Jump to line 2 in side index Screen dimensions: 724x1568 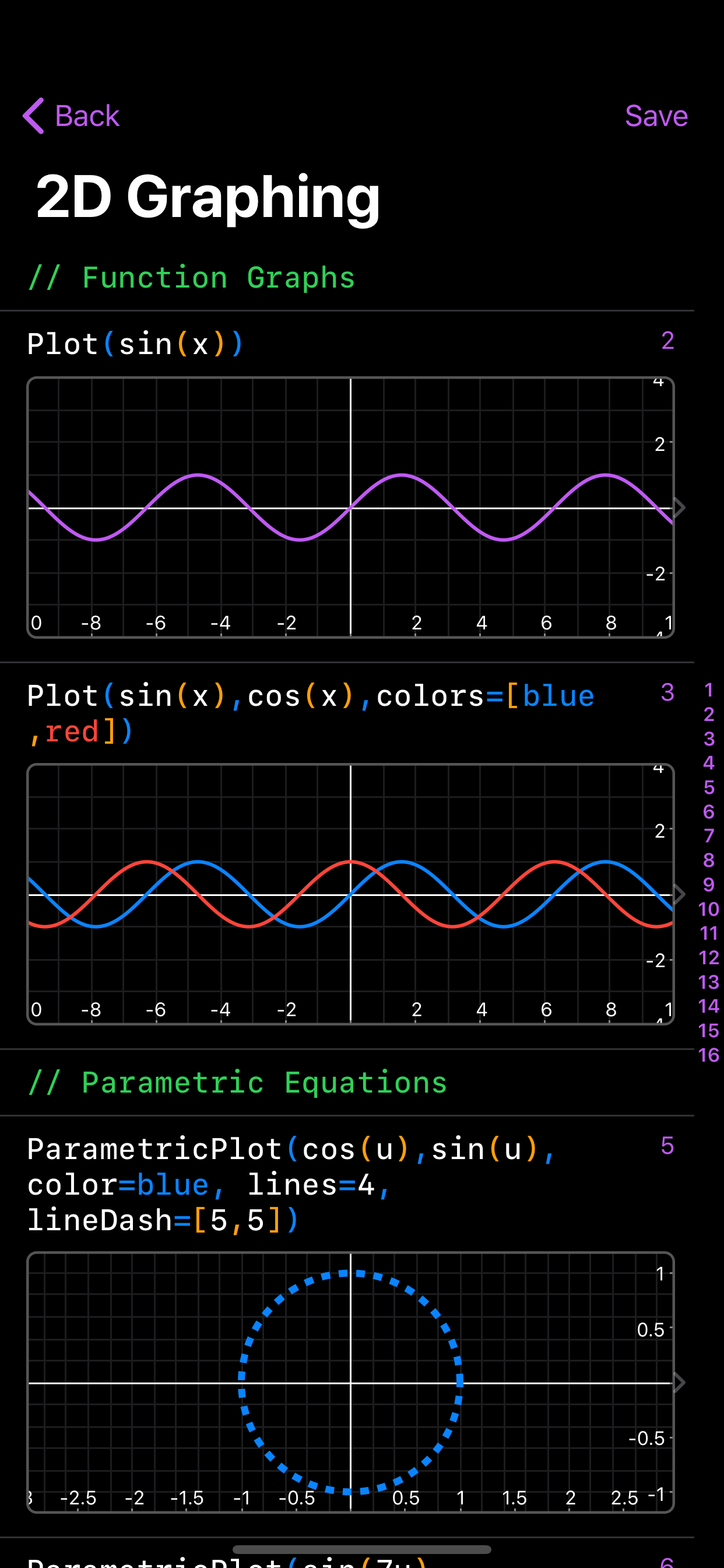709,714
